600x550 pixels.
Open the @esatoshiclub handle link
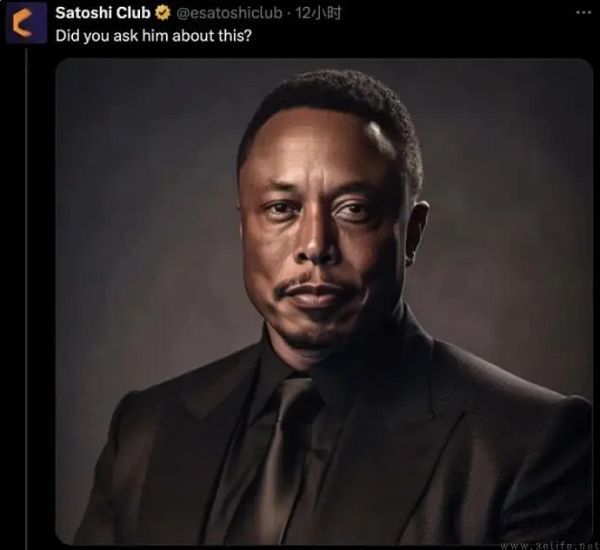pos(229,13)
